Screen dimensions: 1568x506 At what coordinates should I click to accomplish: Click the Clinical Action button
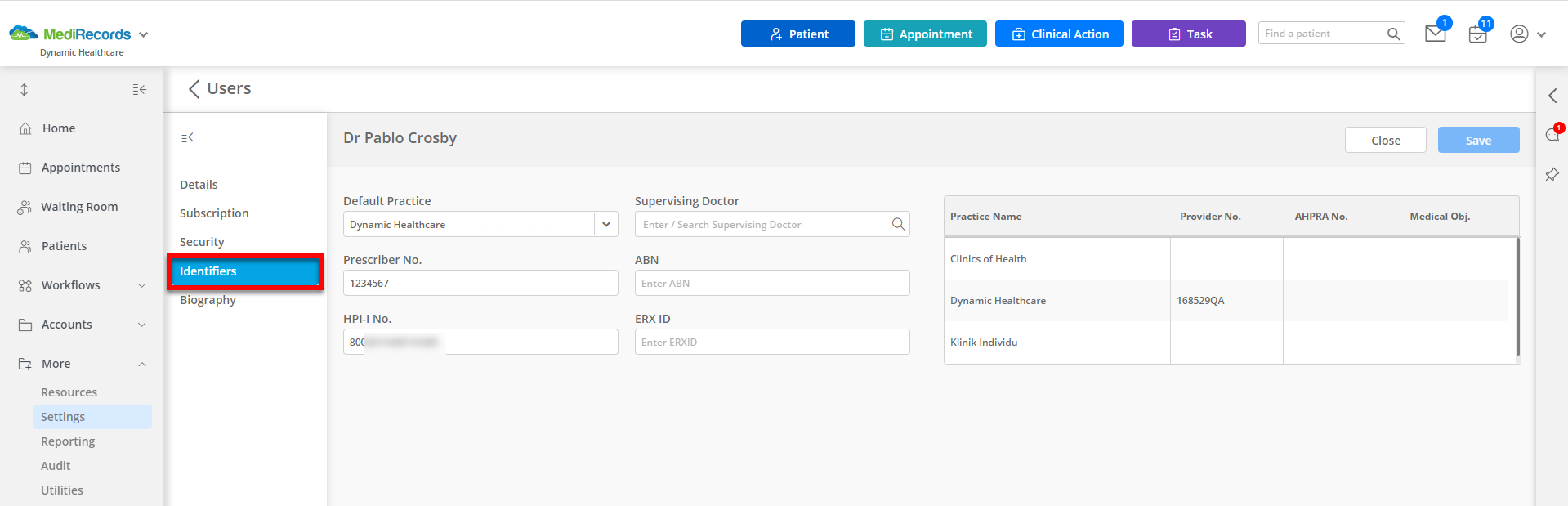1059,34
